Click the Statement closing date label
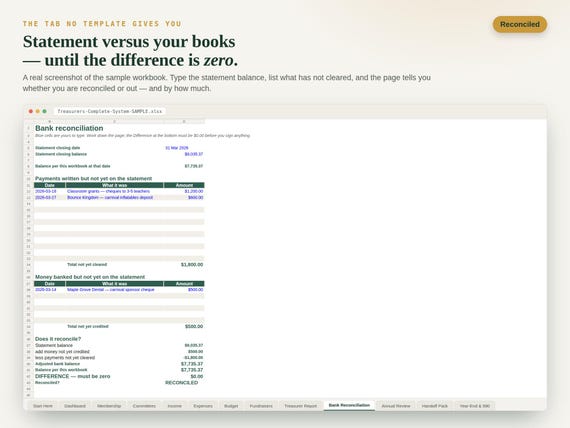The height and width of the screenshot is (428, 570). coord(58,148)
